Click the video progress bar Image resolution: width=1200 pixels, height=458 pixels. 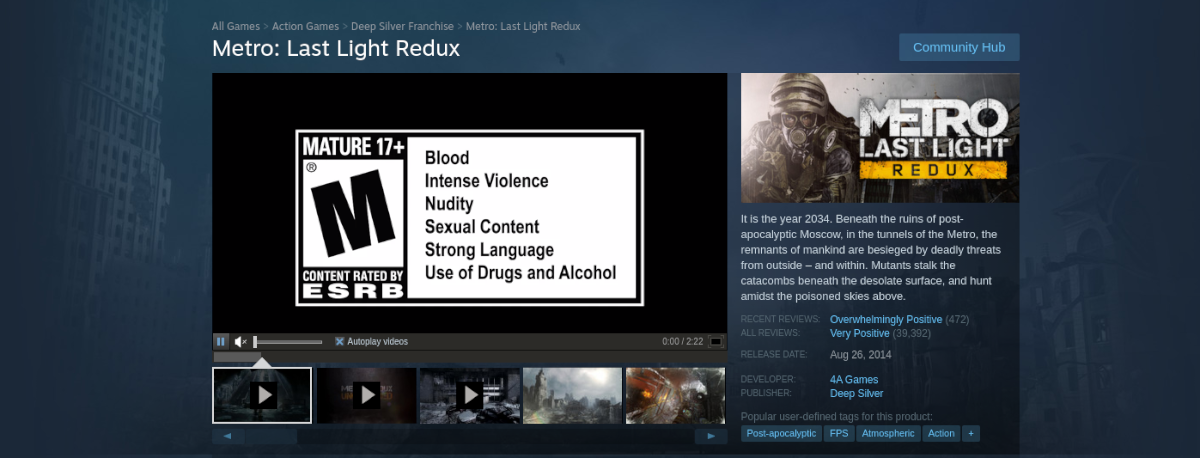point(470,356)
